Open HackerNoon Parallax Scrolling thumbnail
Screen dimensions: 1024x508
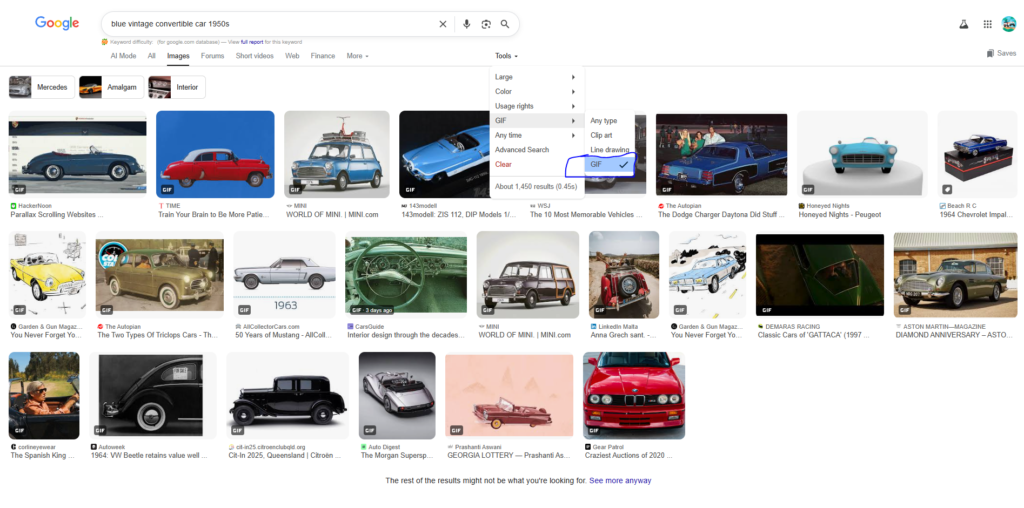pos(77,154)
